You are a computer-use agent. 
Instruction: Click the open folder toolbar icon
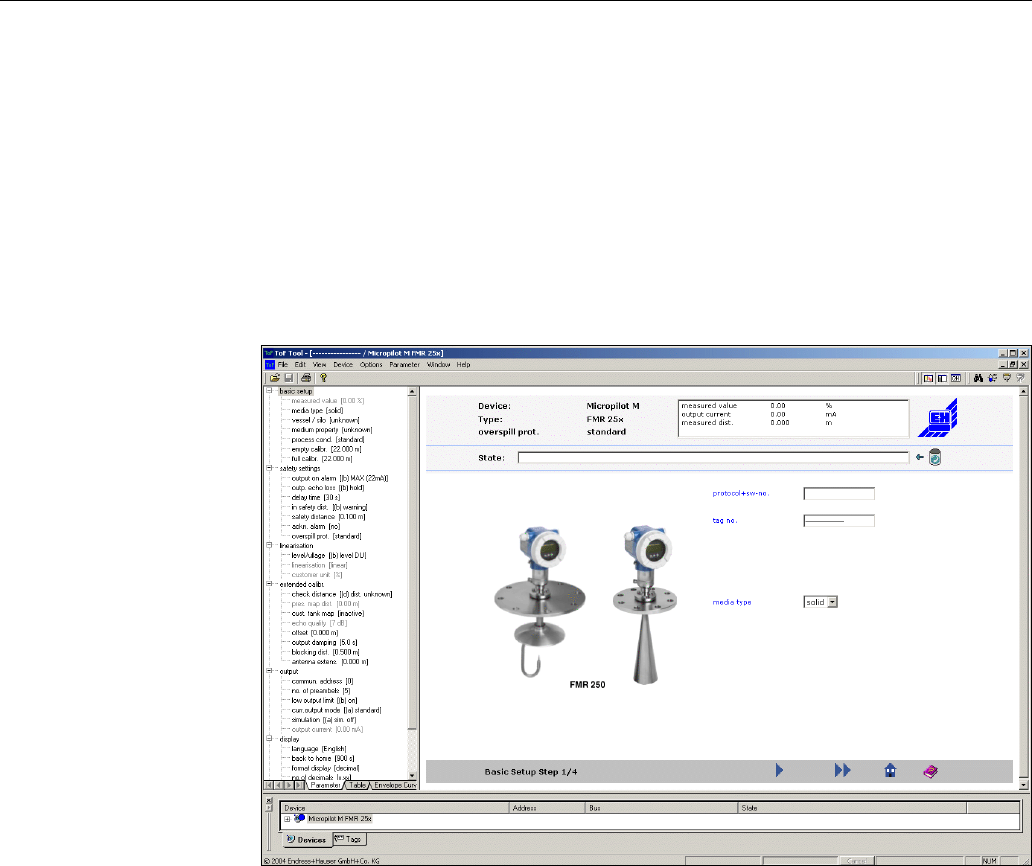(x=274, y=378)
